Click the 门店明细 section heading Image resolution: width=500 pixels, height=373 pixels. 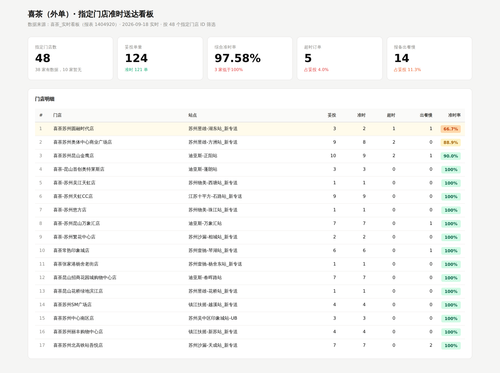click(x=45, y=99)
